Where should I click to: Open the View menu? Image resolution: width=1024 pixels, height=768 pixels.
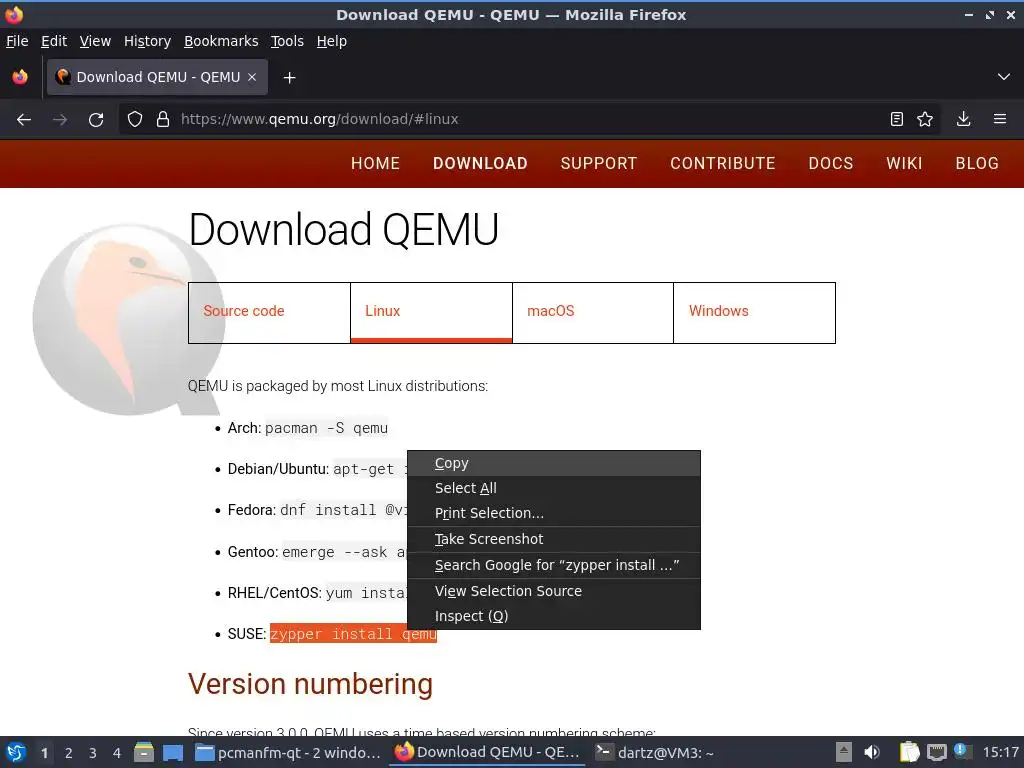pos(95,41)
